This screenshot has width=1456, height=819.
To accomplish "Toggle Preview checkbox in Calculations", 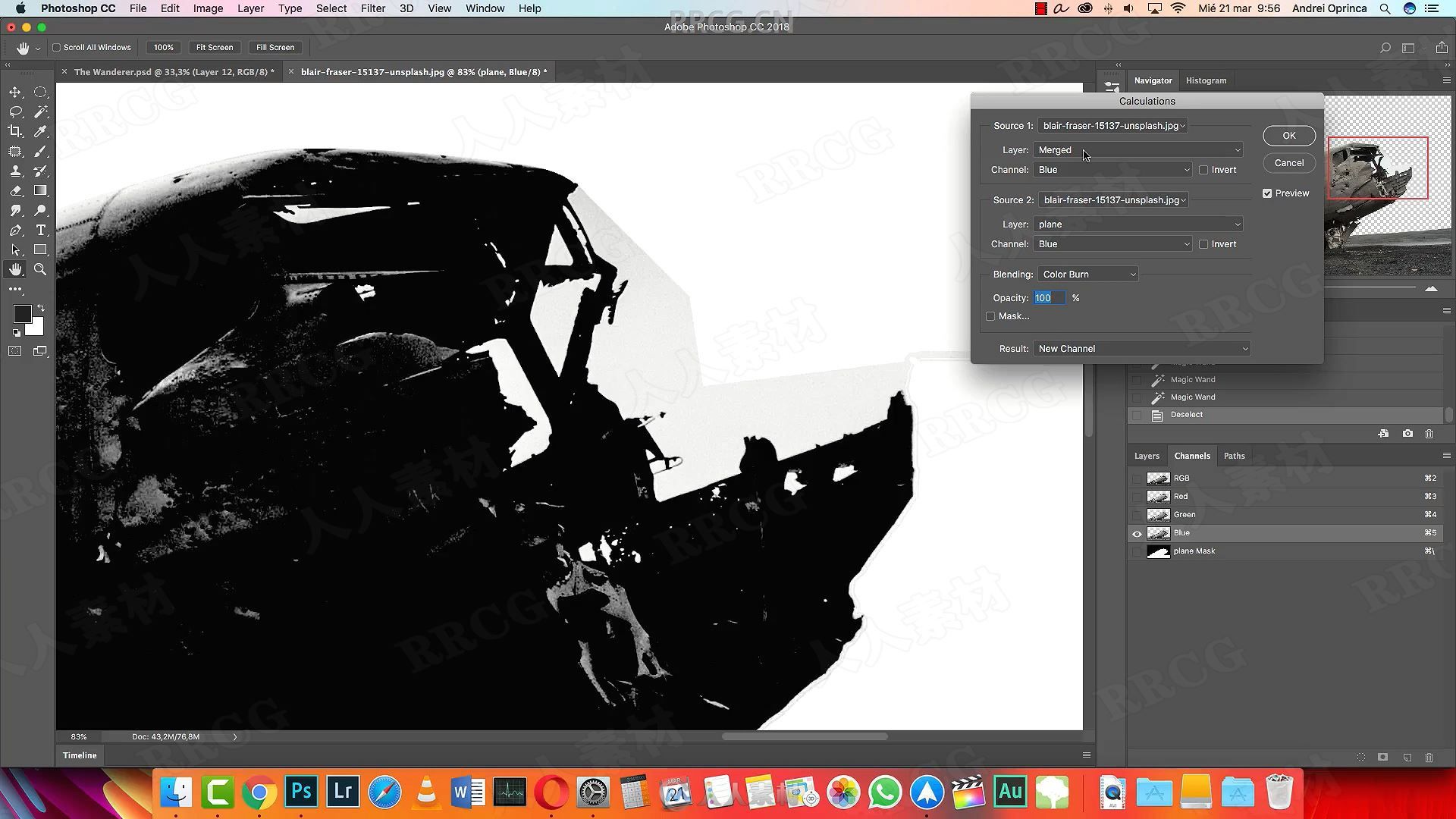I will [1266, 192].
